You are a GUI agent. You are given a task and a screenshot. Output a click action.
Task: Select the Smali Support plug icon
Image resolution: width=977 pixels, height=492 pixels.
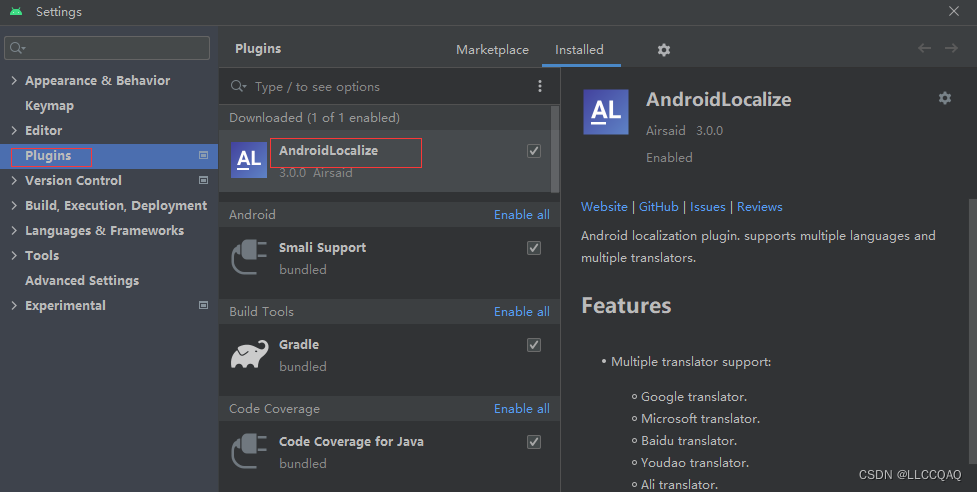click(249, 257)
